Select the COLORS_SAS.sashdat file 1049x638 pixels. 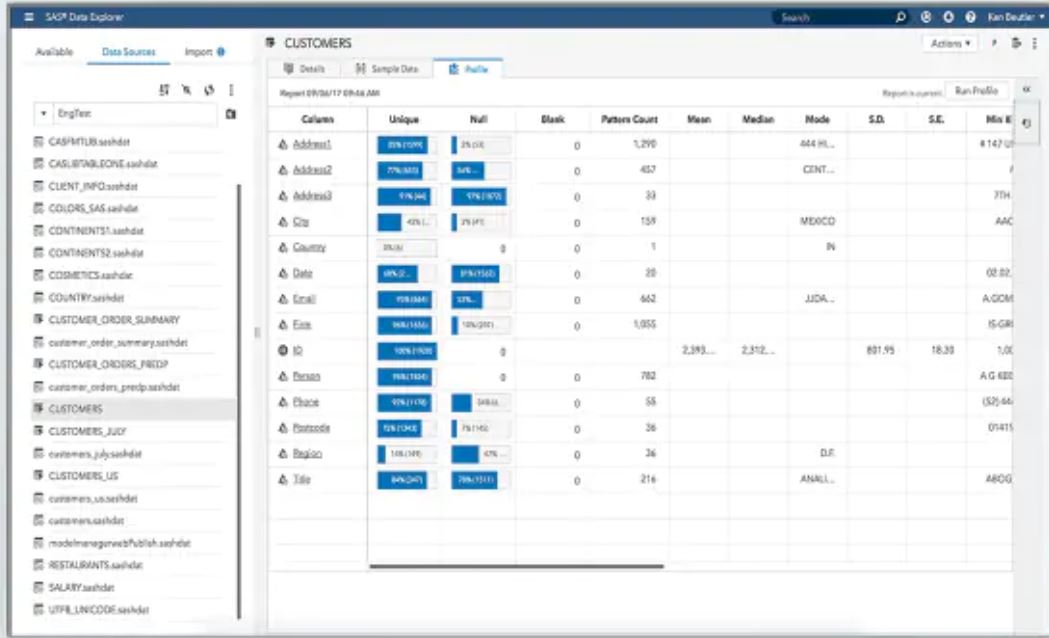click(93, 208)
